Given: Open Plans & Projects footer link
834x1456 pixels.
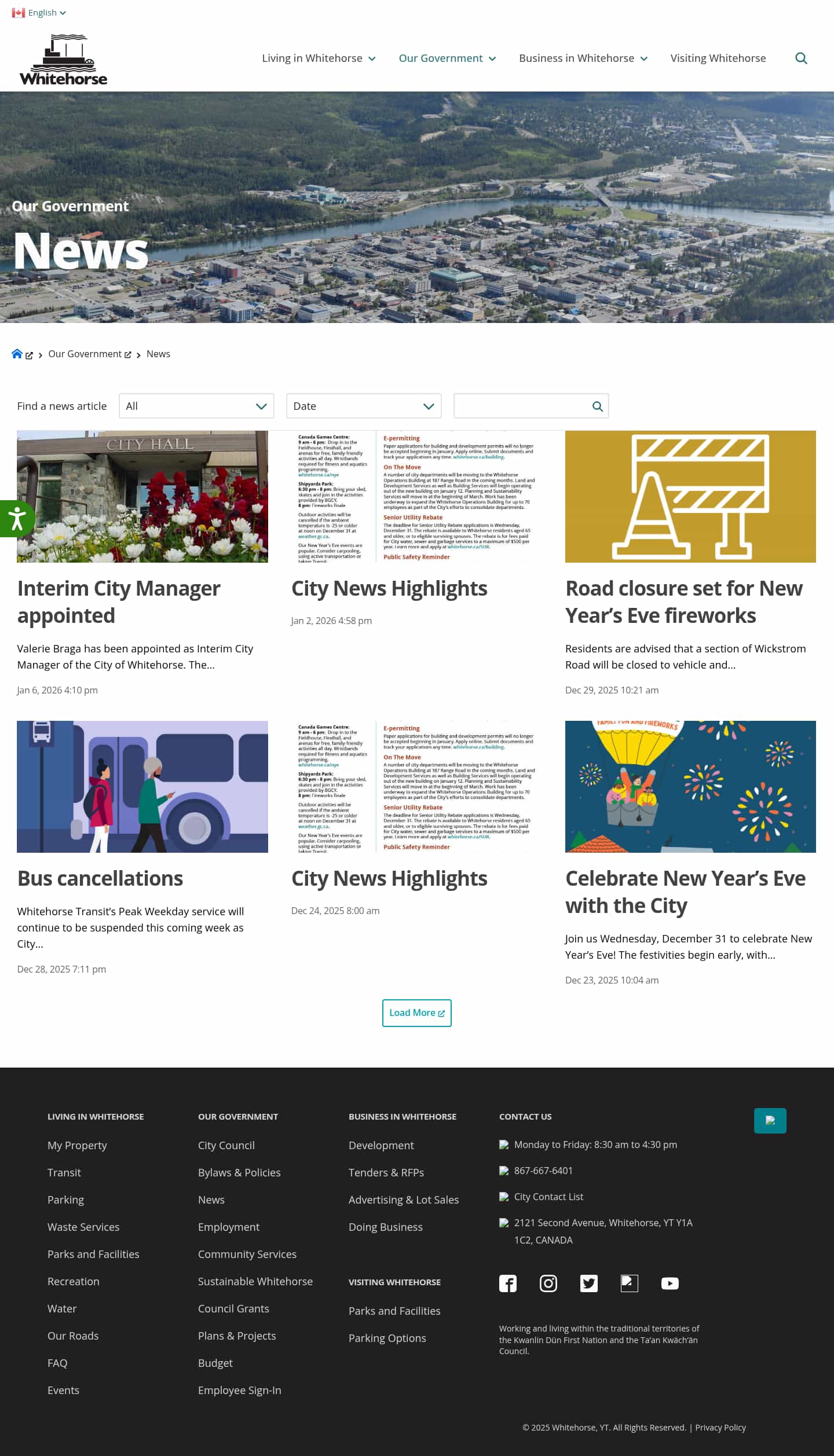Looking at the screenshot, I should 237,1336.
